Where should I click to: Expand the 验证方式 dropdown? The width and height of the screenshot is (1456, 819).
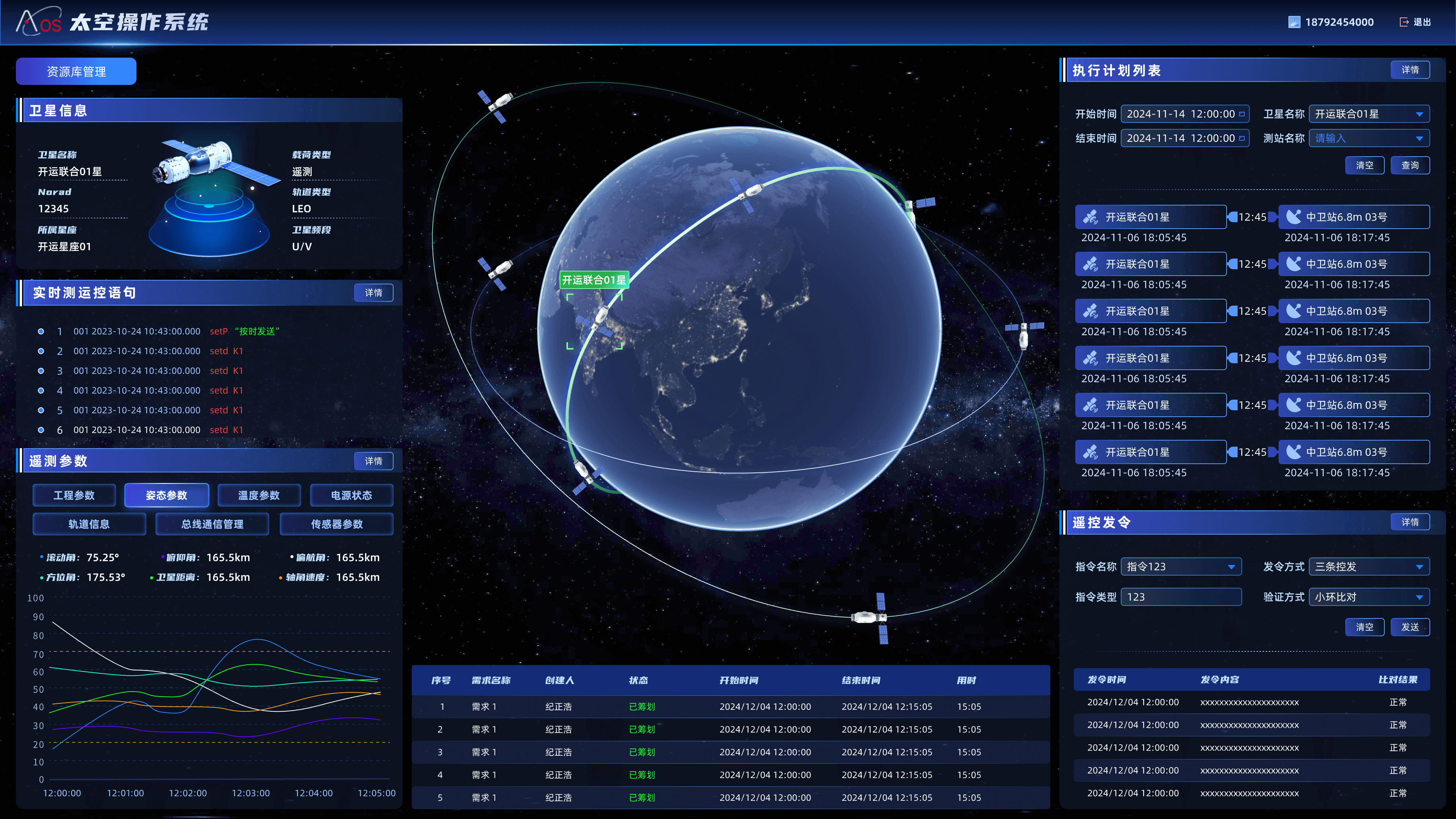pos(1419,597)
